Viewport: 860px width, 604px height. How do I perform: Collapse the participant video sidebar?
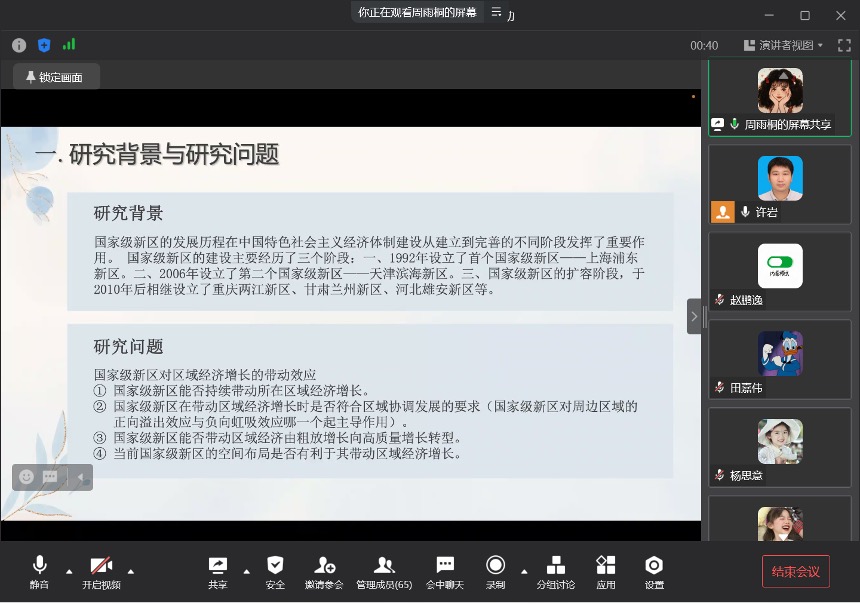[694, 316]
